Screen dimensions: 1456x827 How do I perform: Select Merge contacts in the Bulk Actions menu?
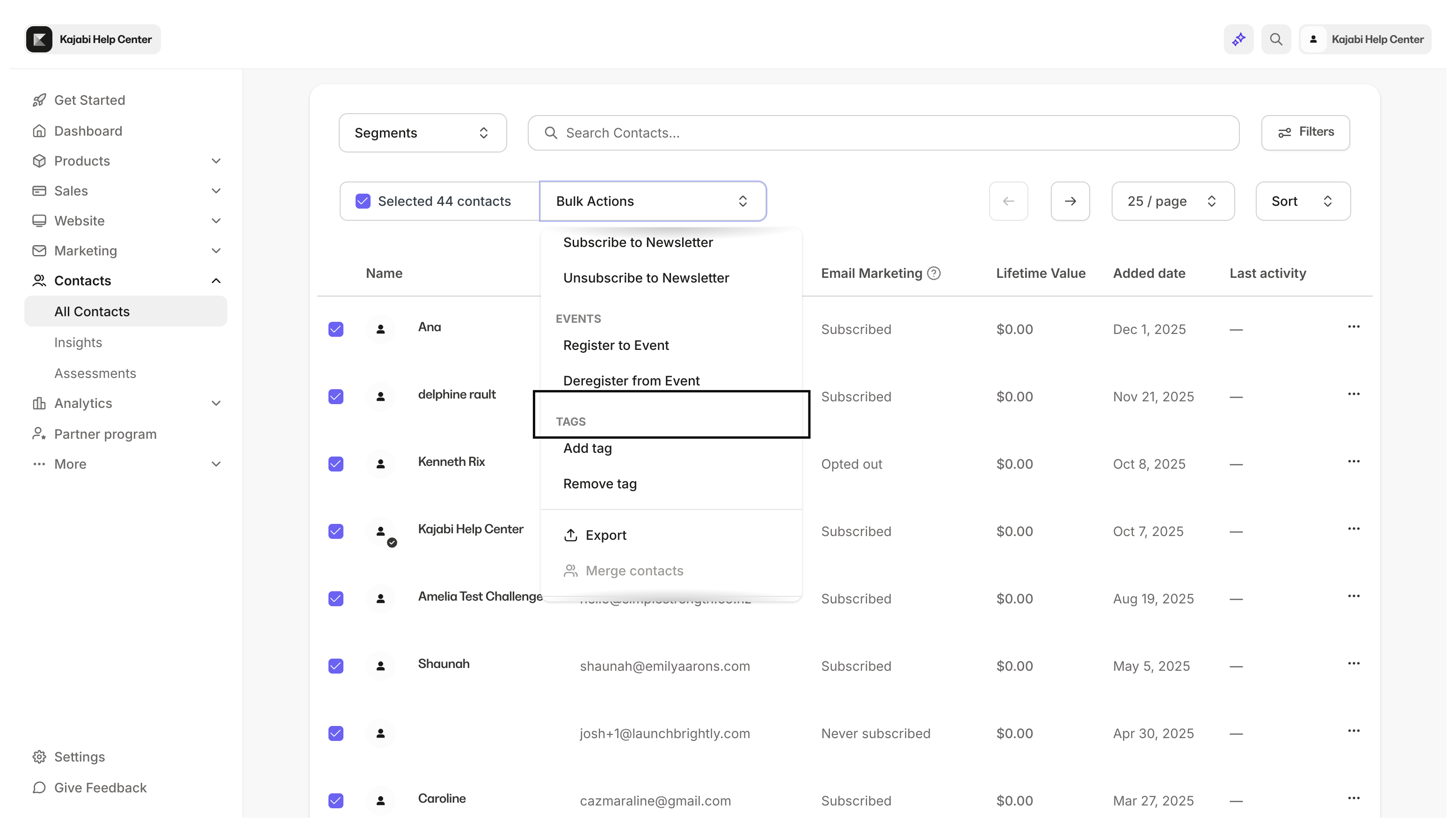634,571
